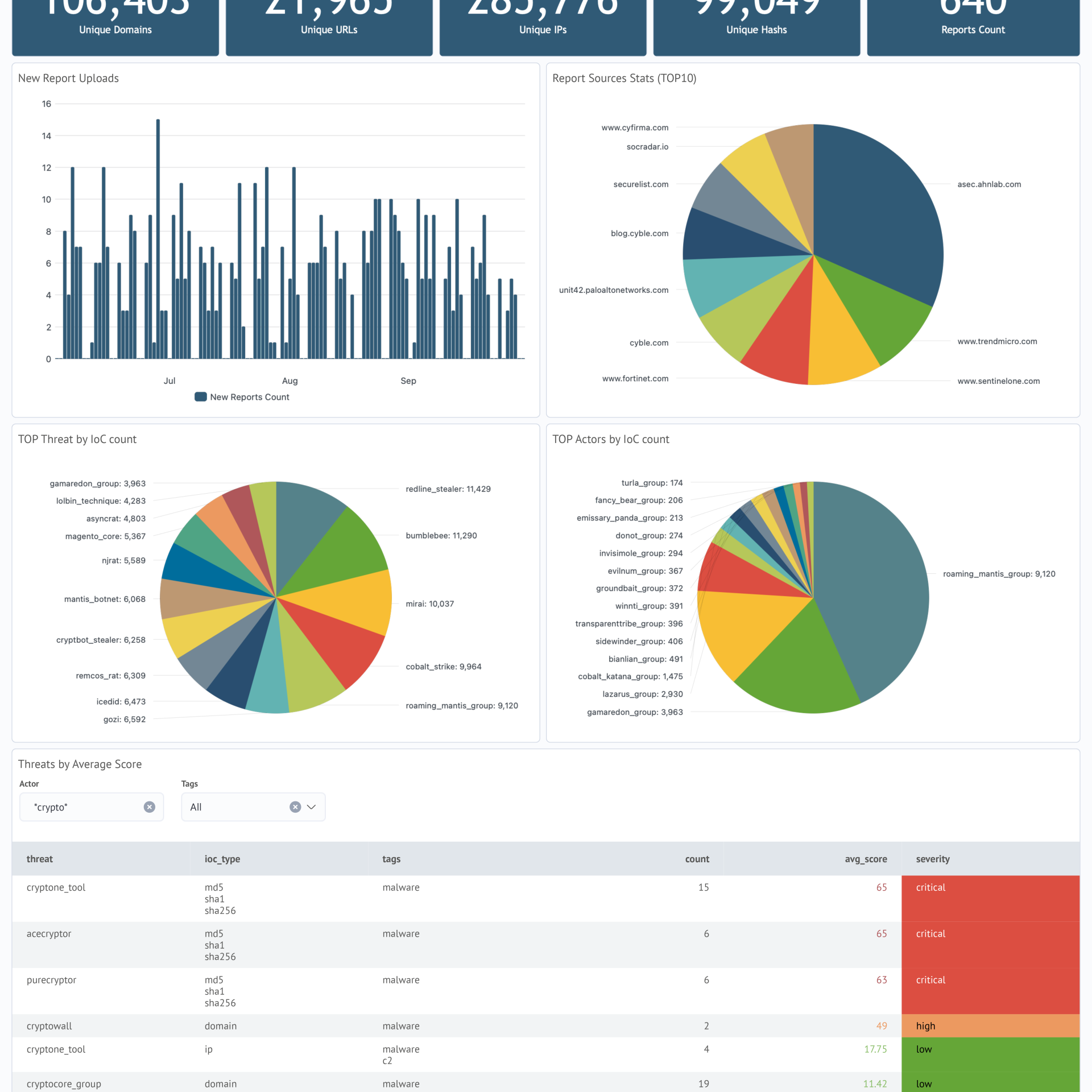Select the purecryptor threat row
1092x1092 pixels.
click(x=546, y=991)
